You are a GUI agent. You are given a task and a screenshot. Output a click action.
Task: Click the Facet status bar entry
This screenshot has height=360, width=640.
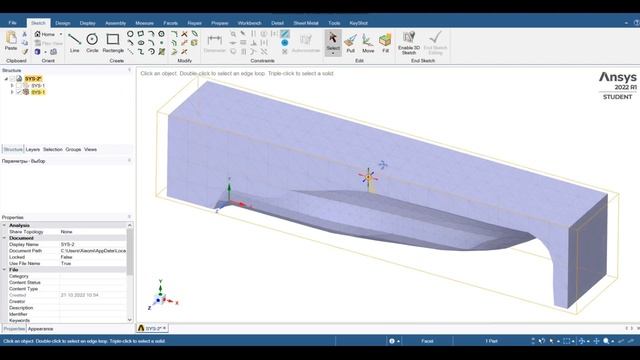427,341
